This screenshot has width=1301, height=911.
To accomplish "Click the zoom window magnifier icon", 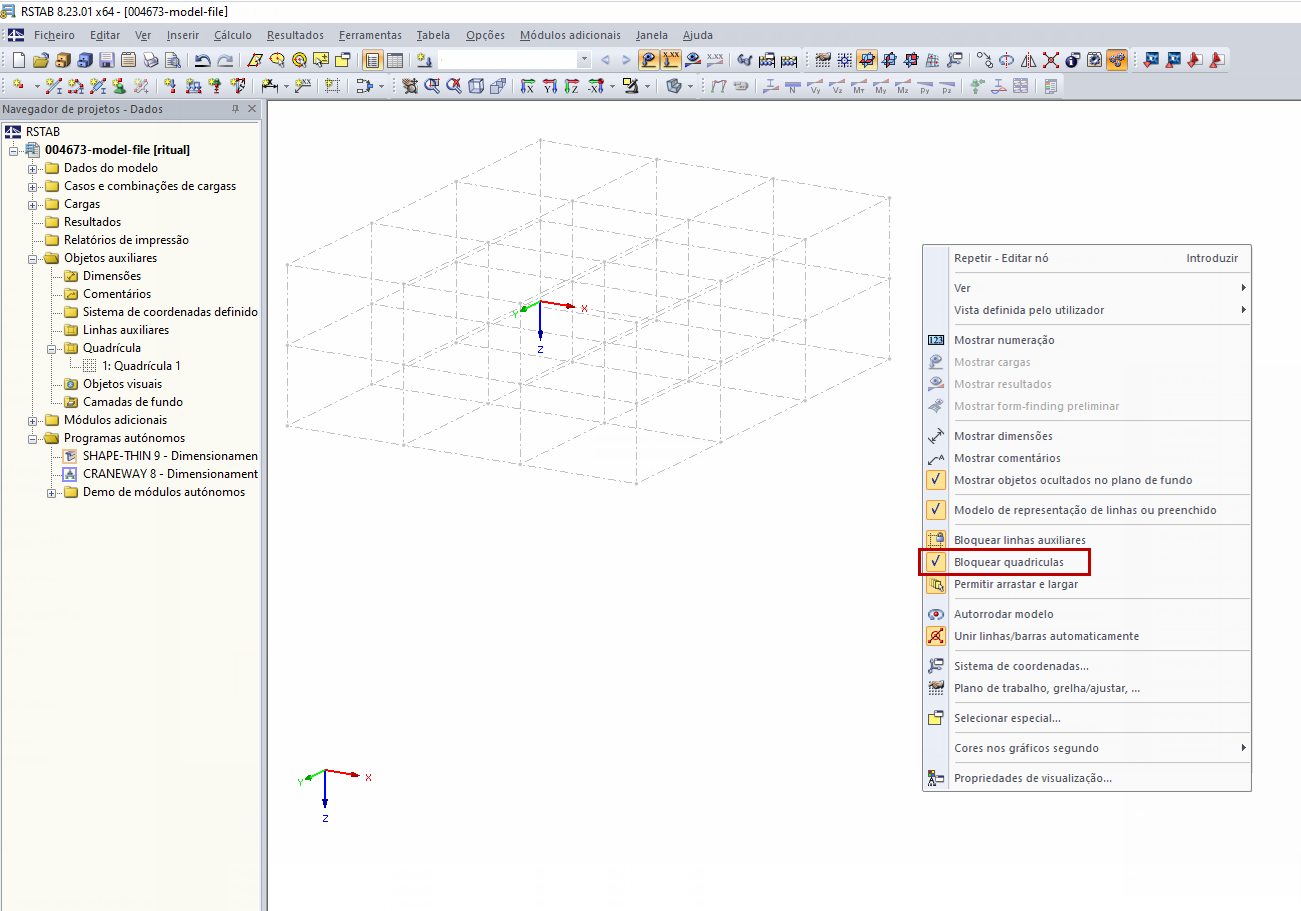I will (432, 86).
